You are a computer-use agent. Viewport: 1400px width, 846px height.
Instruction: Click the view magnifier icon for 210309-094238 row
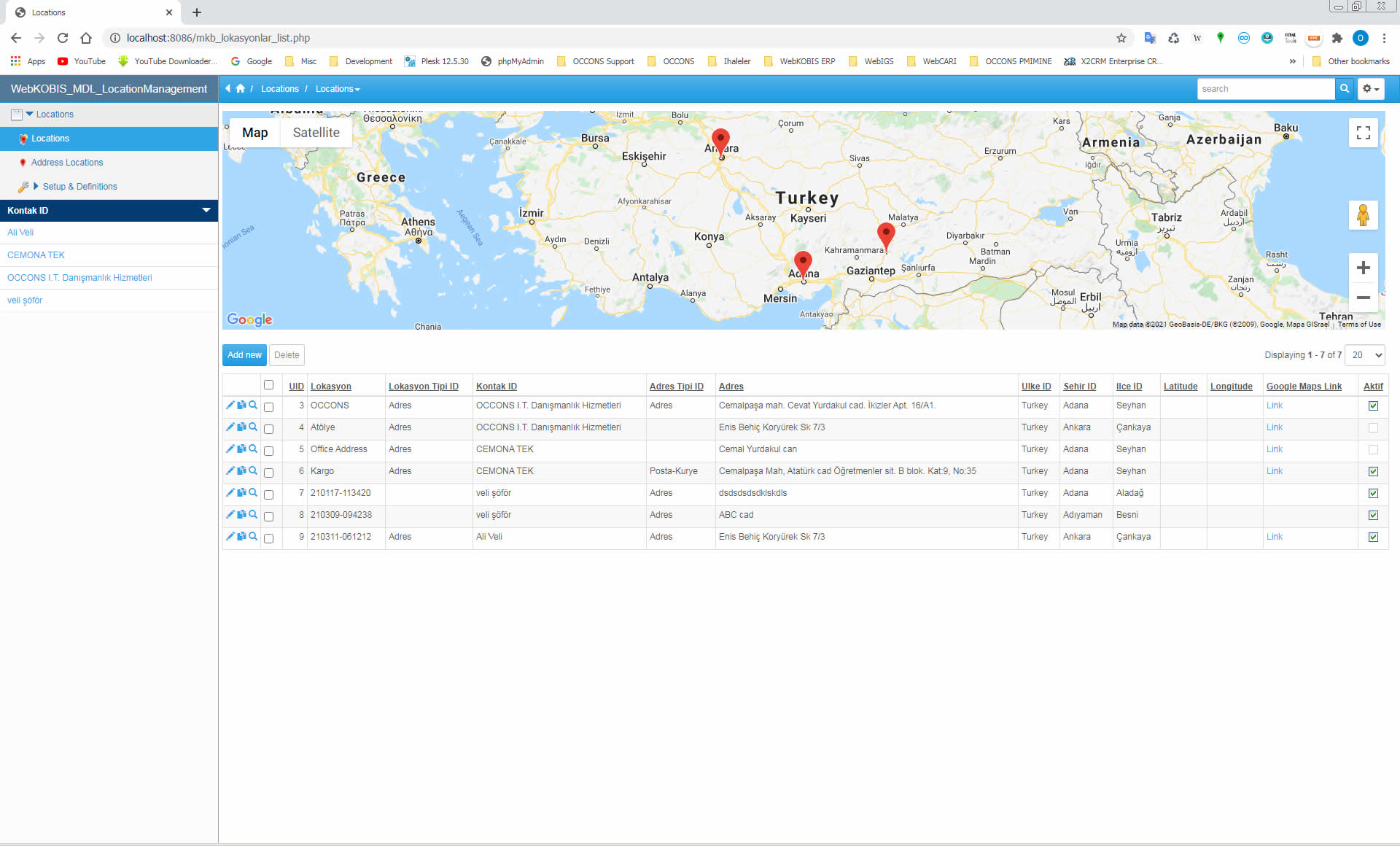coord(253,514)
